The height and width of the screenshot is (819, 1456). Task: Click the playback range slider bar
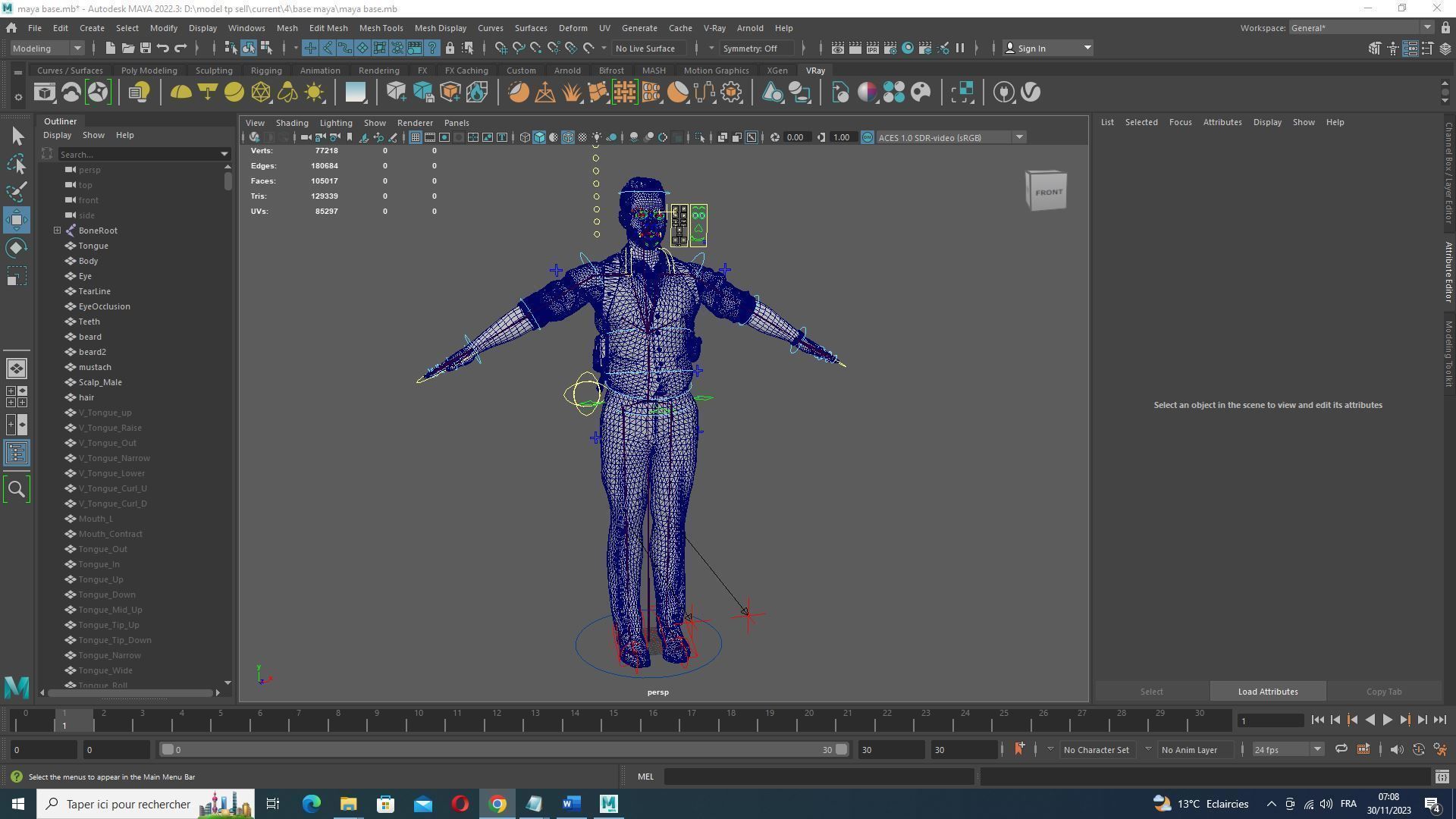point(500,750)
